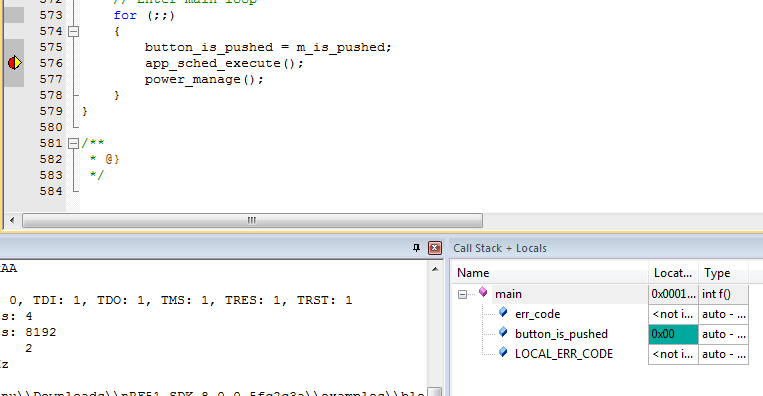Image resolution: width=763 pixels, height=396 pixels.
Task: Click the button_is_pushed variable icon
Action: coord(503,332)
